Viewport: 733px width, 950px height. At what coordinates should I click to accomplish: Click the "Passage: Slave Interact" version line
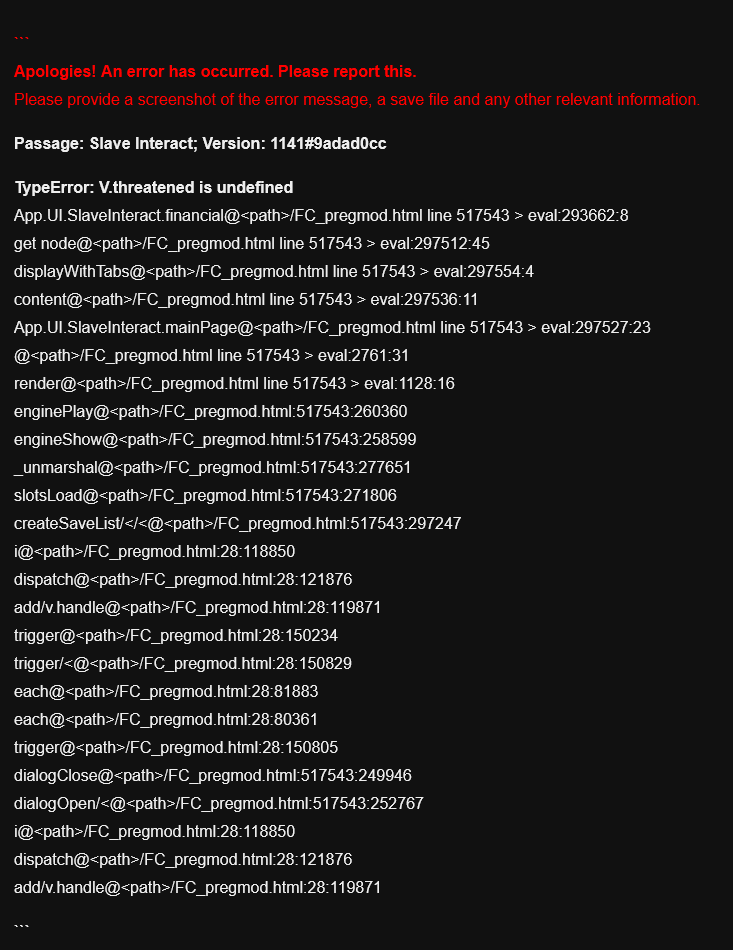coord(200,144)
